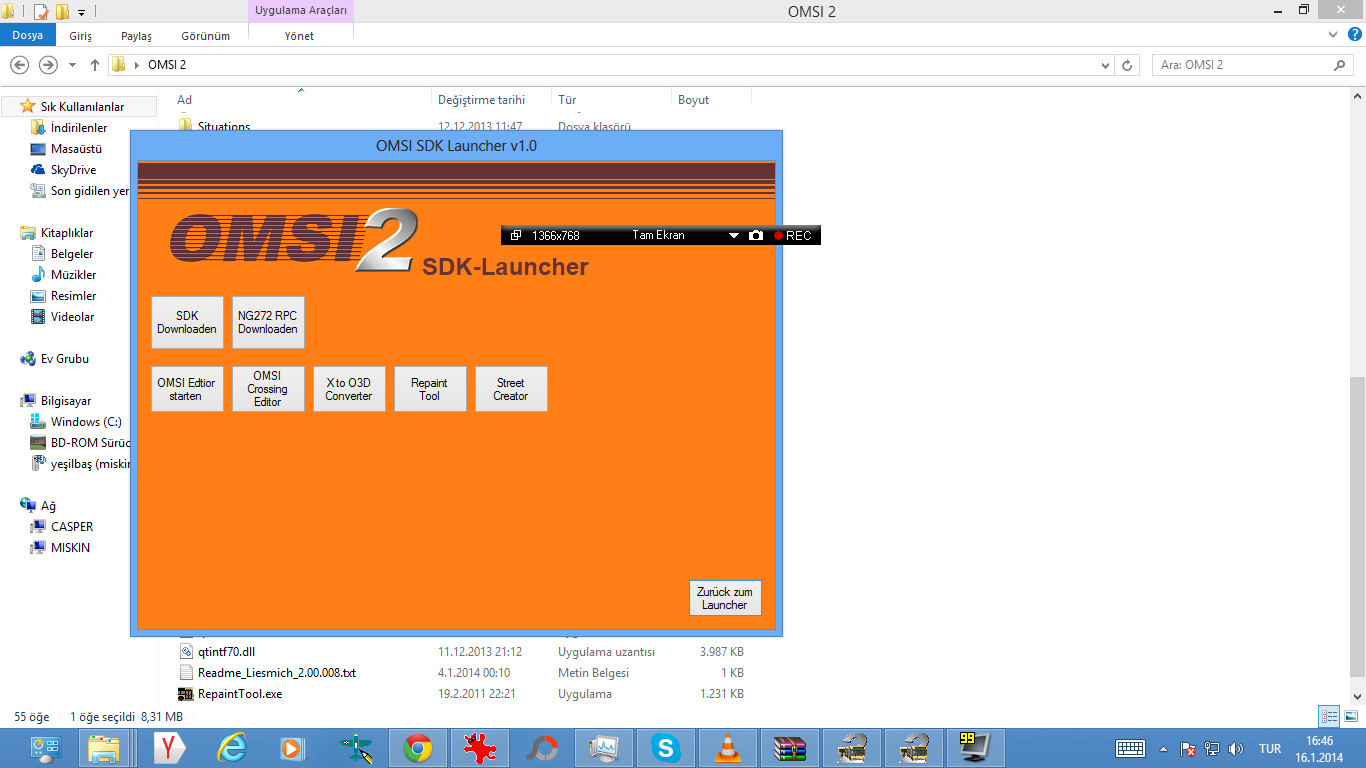The width and height of the screenshot is (1366, 768).
Task: Launch the Repaint Tool button
Action: coord(430,389)
